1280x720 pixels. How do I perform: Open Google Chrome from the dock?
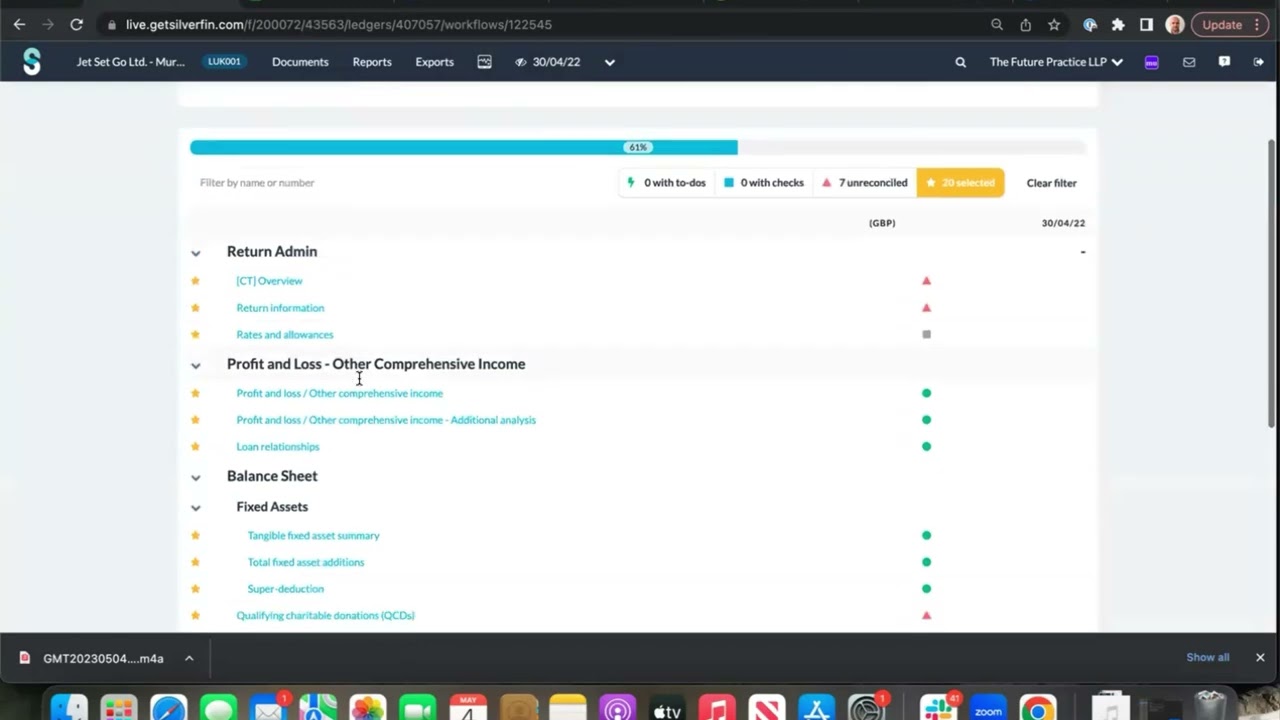pos(1038,709)
